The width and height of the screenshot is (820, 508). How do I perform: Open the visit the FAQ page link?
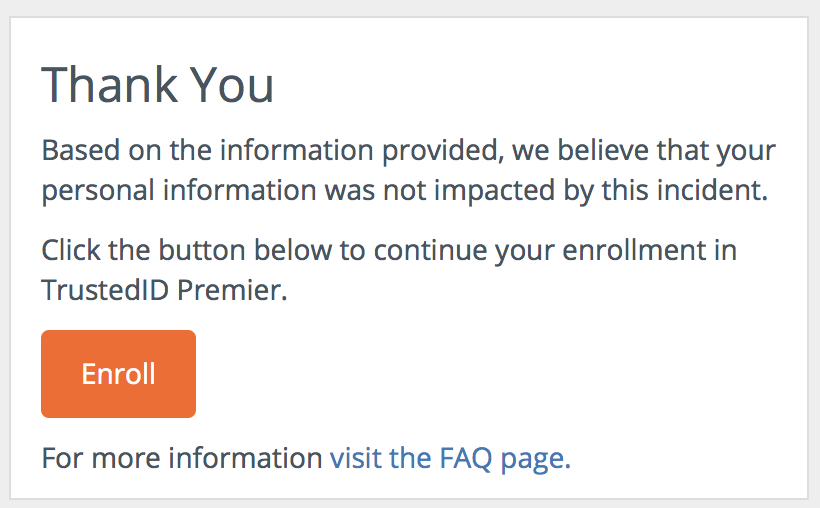pos(450,458)
